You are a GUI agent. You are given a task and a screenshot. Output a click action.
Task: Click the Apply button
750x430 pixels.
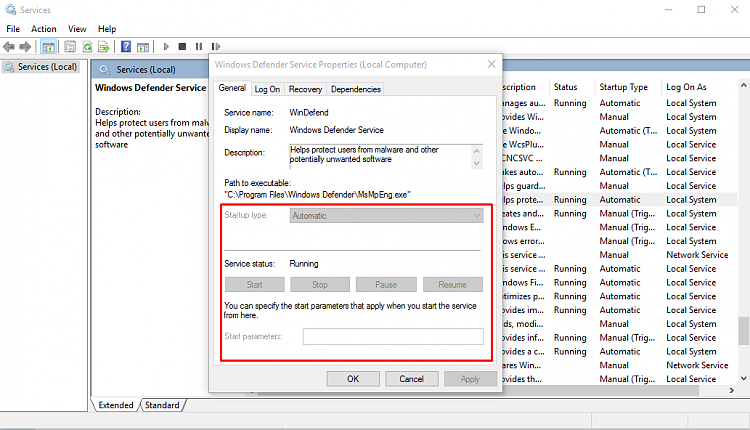pos(470,379)
